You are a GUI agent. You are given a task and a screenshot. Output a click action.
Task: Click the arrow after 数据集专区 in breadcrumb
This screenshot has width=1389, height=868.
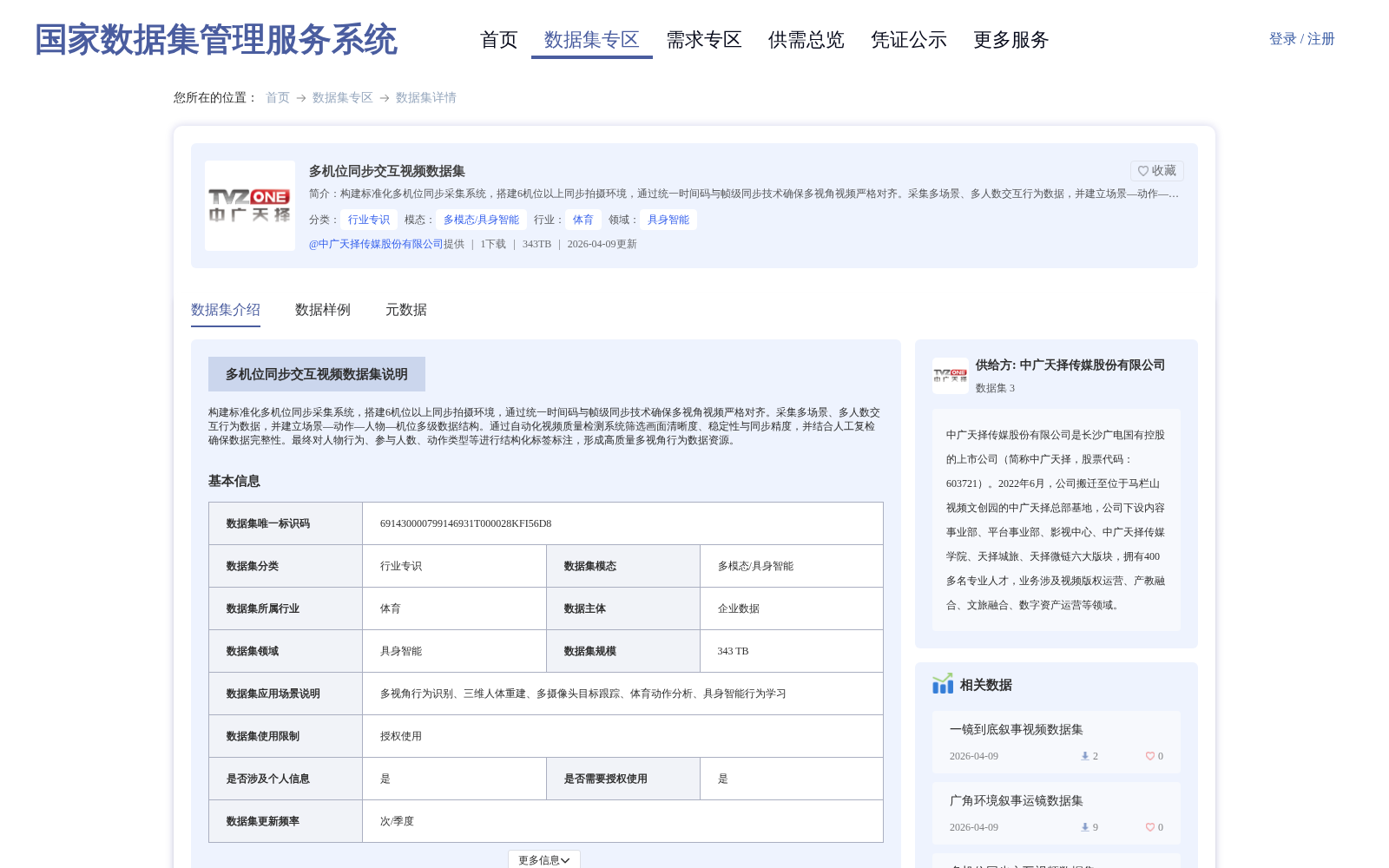click(385, 98)
